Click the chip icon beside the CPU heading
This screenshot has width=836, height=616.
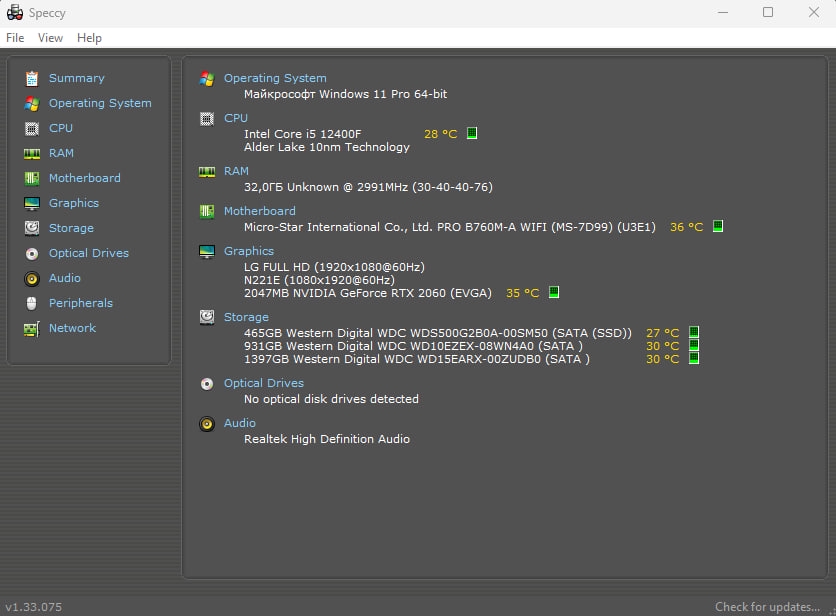tap(207, 118)
